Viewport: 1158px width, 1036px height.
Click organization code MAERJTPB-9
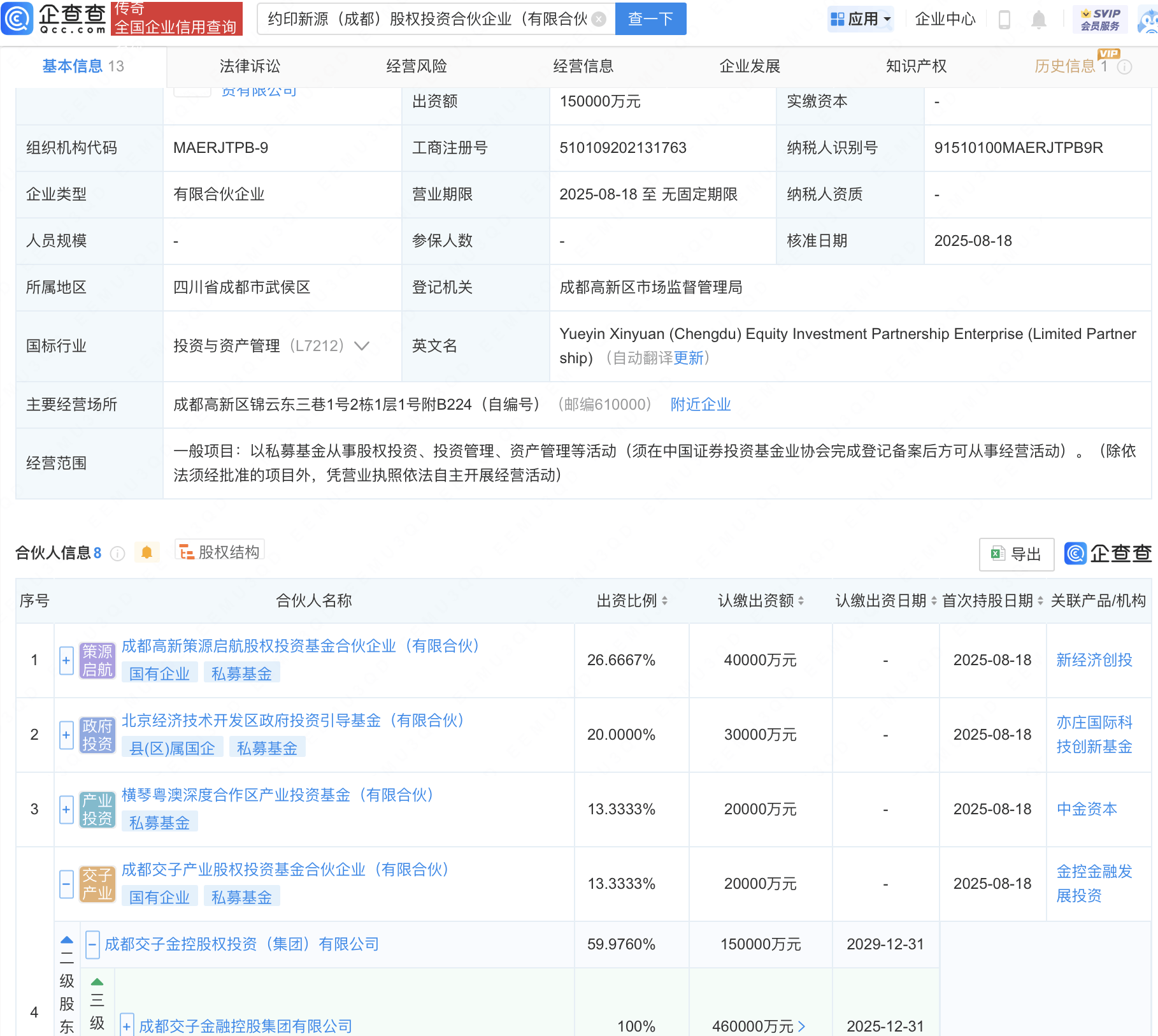[x=220, y=148]
